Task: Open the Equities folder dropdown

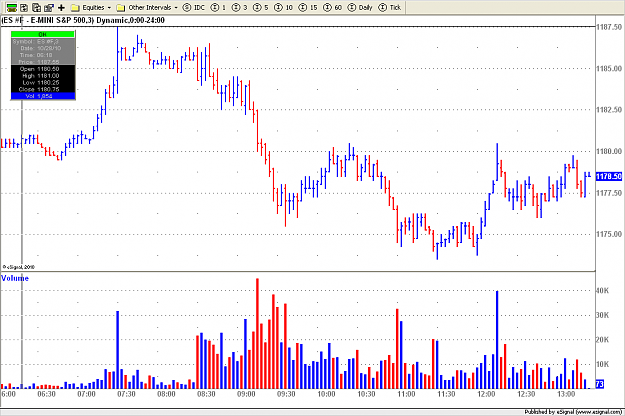Action: (91, 7)
